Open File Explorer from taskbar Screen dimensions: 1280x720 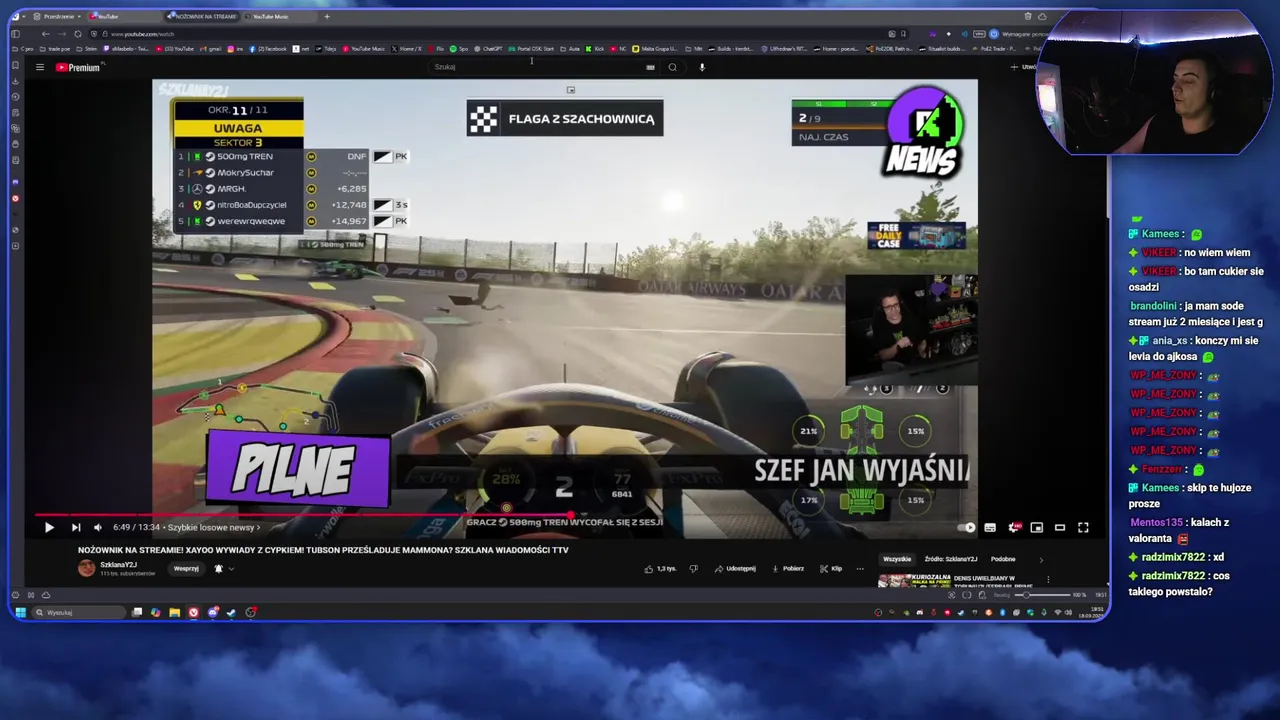[x=174, y=612]
